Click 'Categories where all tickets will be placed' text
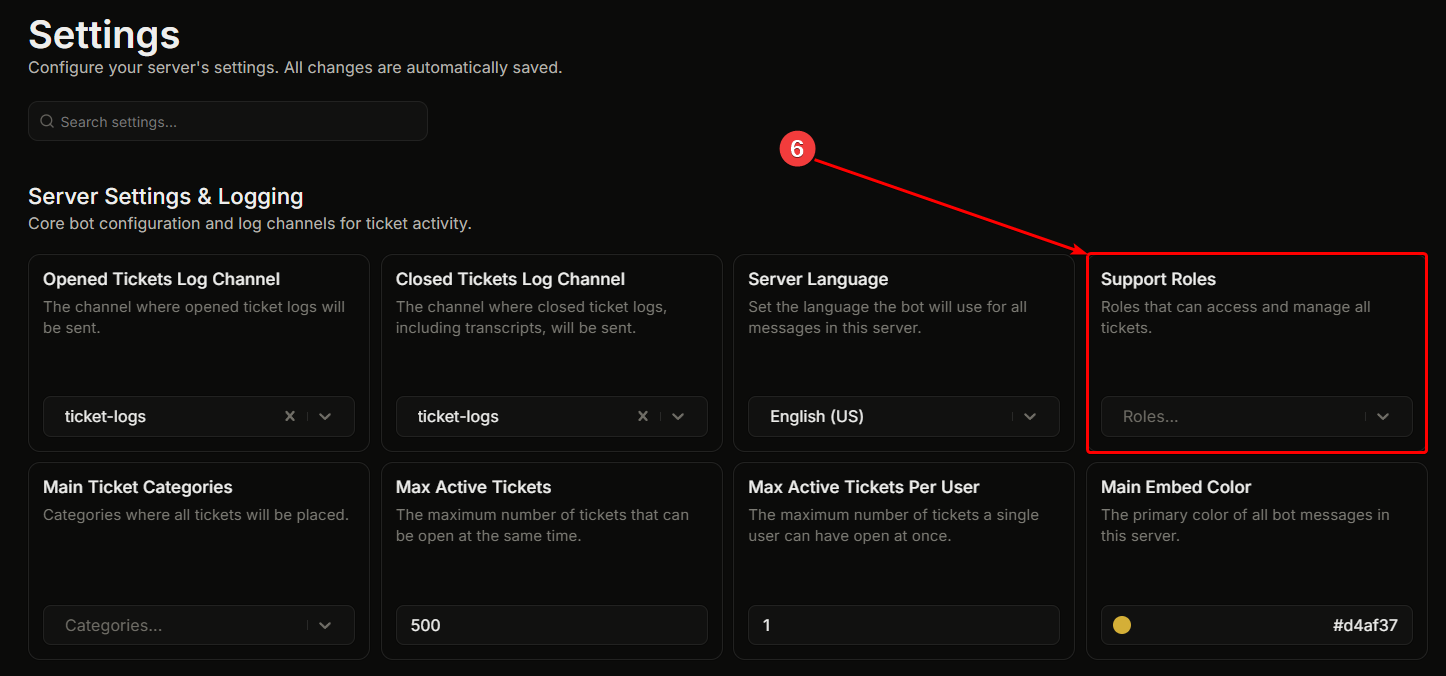Viewport: 1446px width, 676px height. coord(196,515)
